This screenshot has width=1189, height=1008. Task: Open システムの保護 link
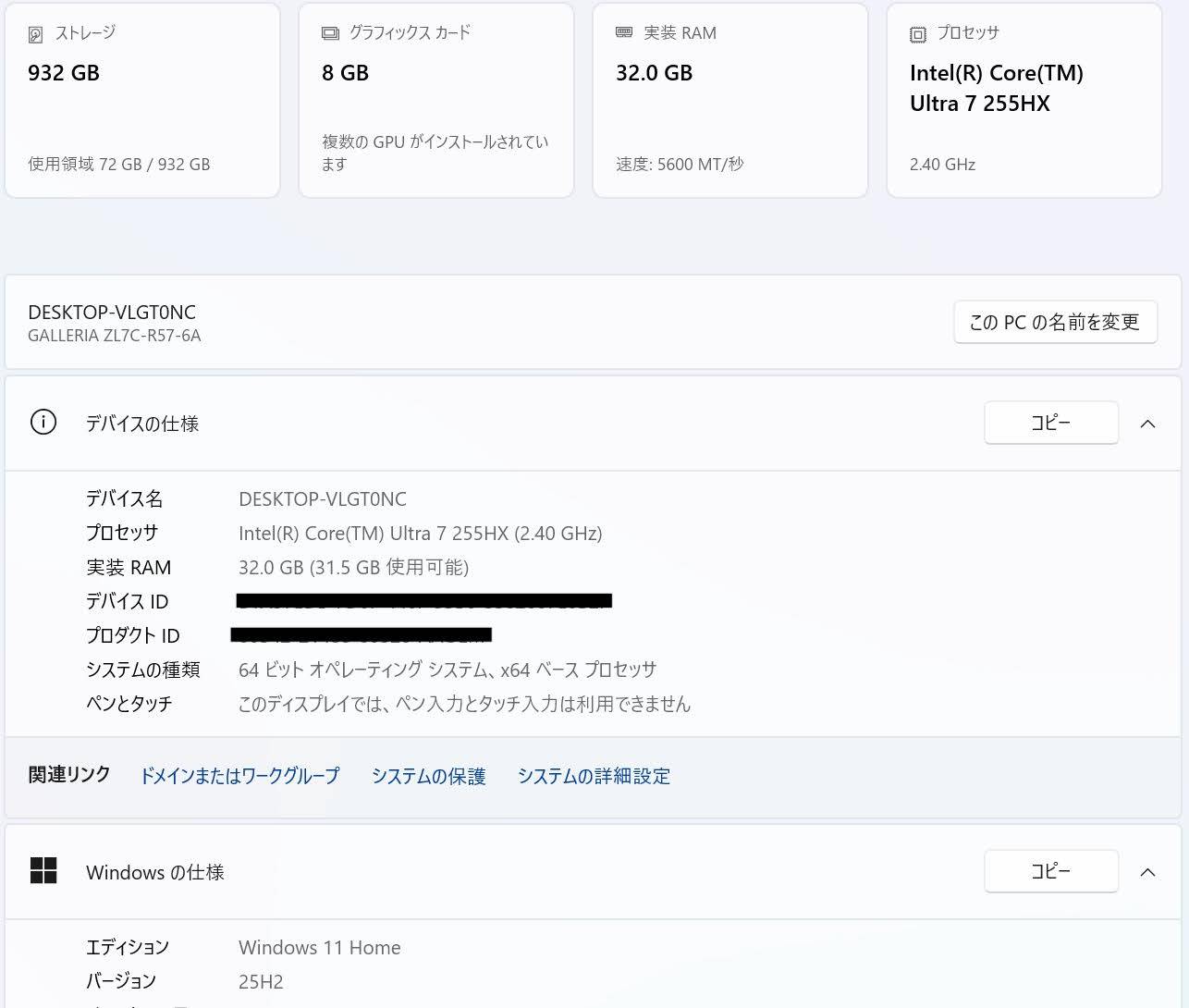pyautogui.click(x=429, y=776)
